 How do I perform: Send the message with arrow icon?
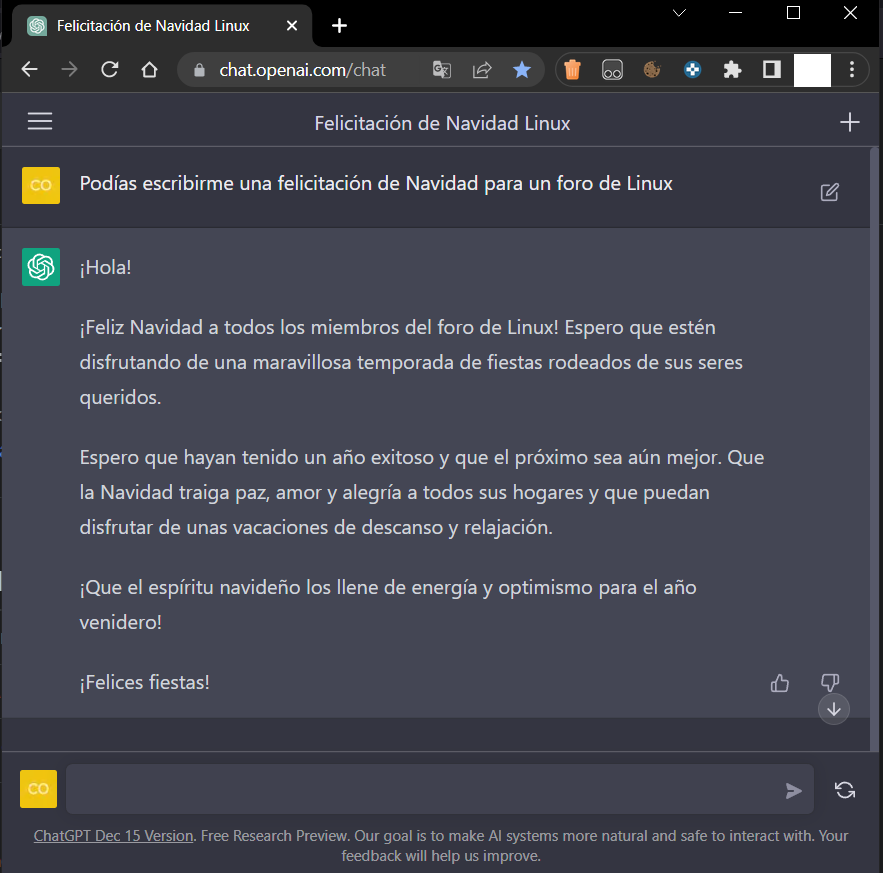[x=793, y=790]
